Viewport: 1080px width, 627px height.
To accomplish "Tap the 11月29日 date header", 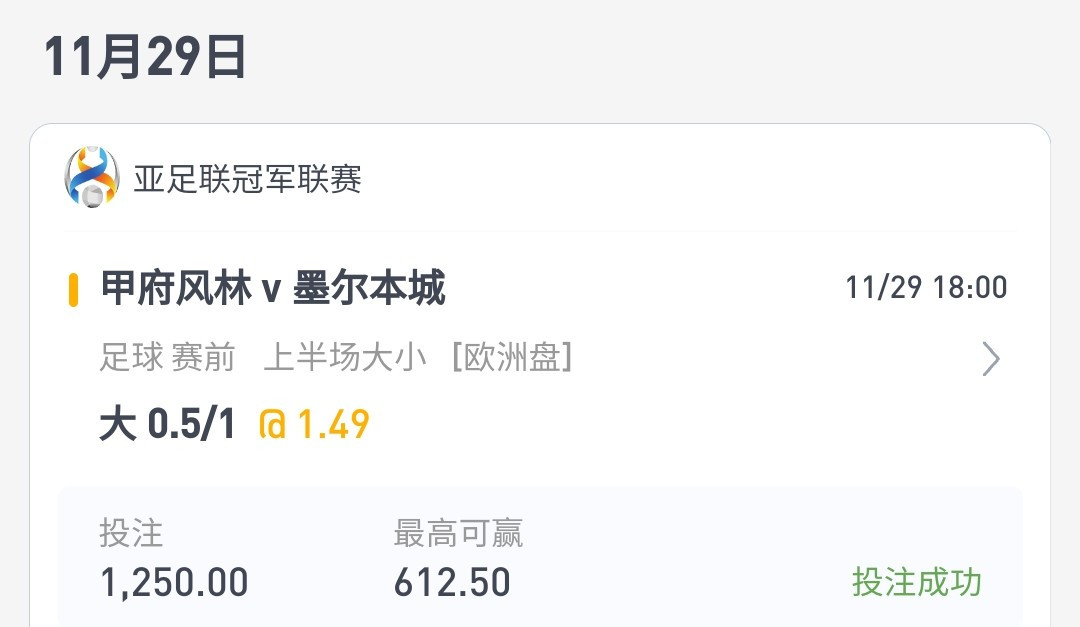I will (x=145, y=56).
